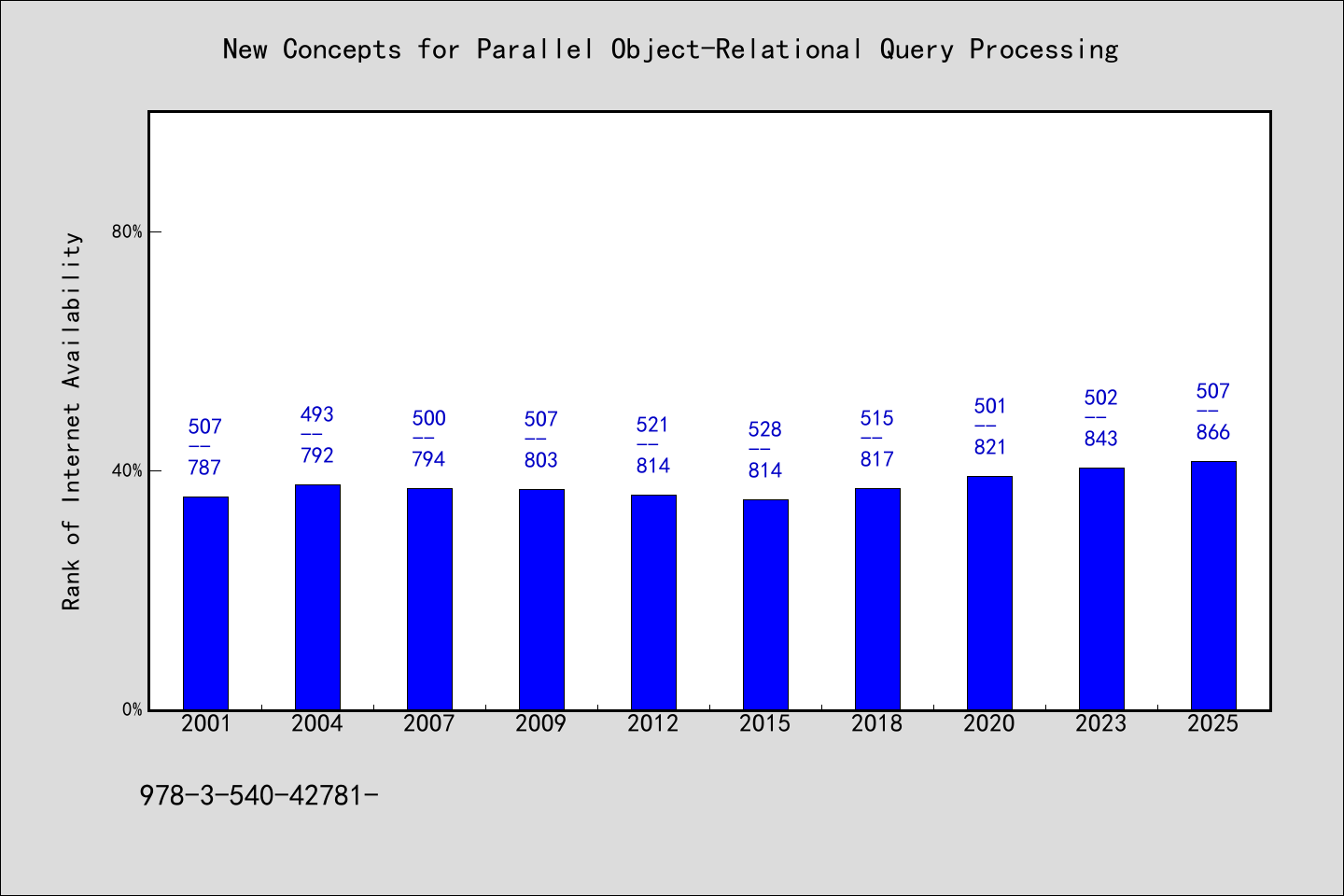
Task: Click x-axis year label 2012
Action: pyautogui.click(x=653, y=723)
